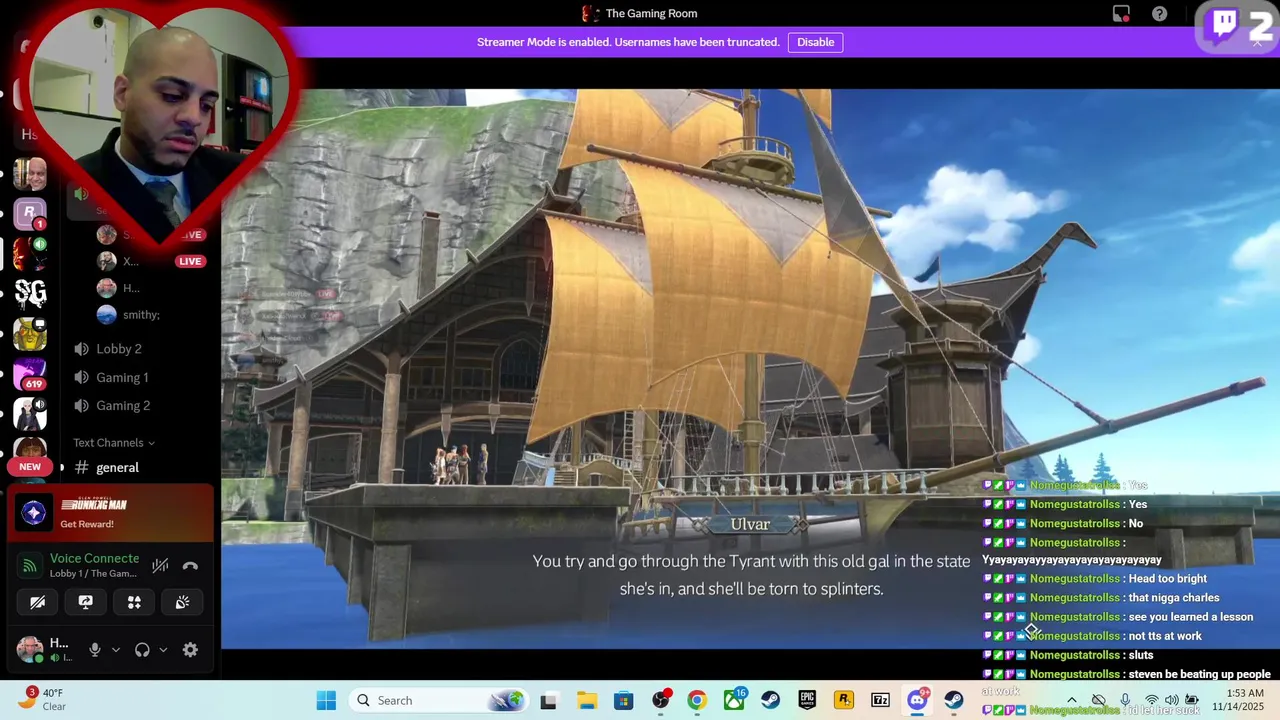Mute the microphone in user panel
The height and width of the screenshot is (720, 1280).
95,650
